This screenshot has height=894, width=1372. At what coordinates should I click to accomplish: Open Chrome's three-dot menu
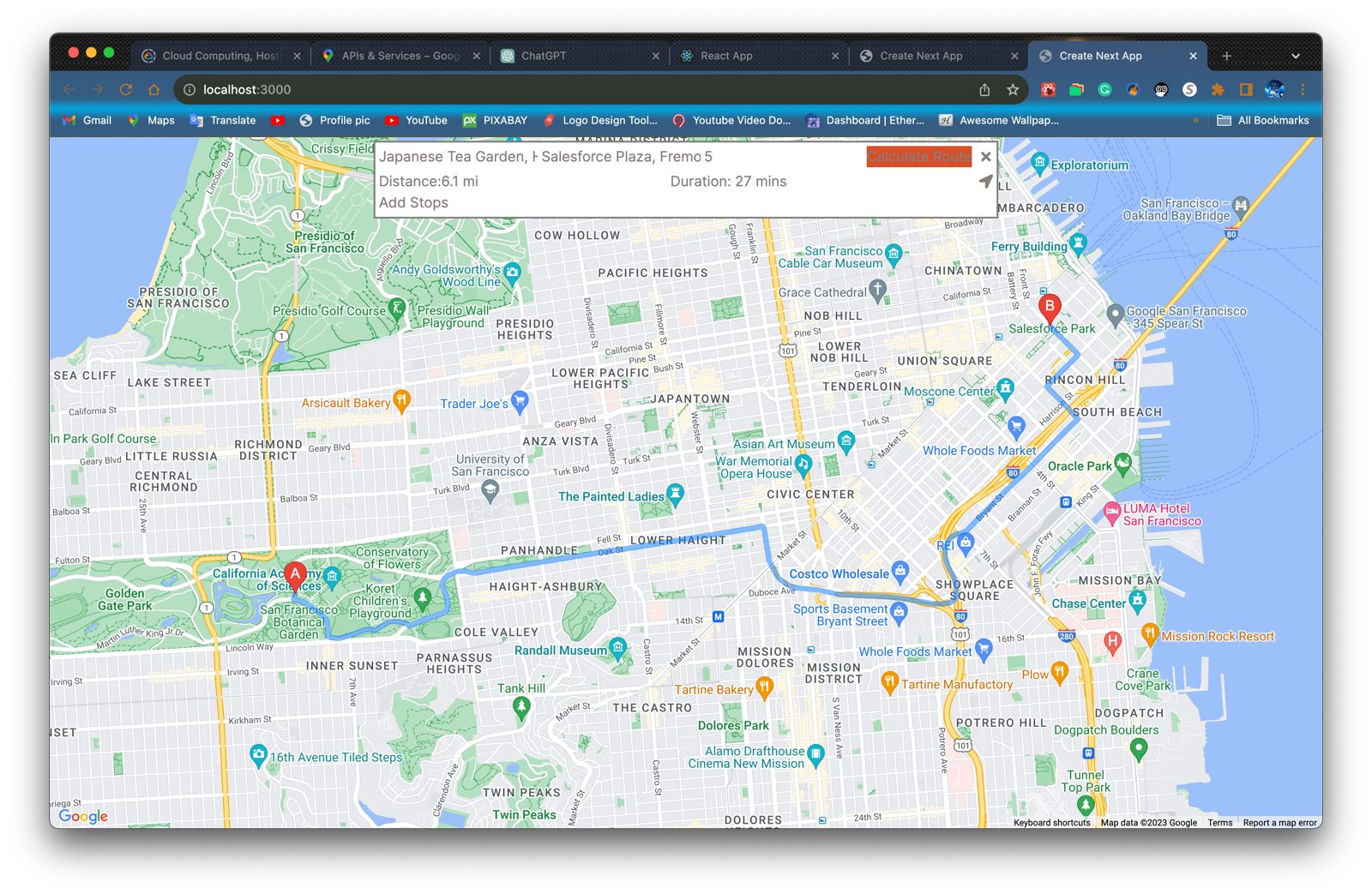pyautogui.click(x=1303, y=89)
